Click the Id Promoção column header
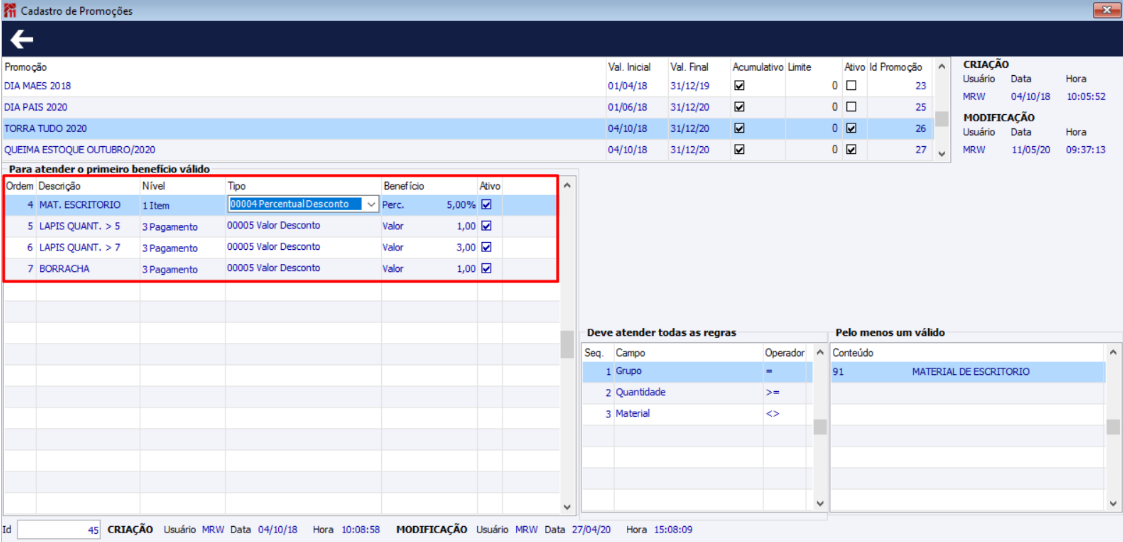This screenshot has height=542, width=1123. [896, 67]
